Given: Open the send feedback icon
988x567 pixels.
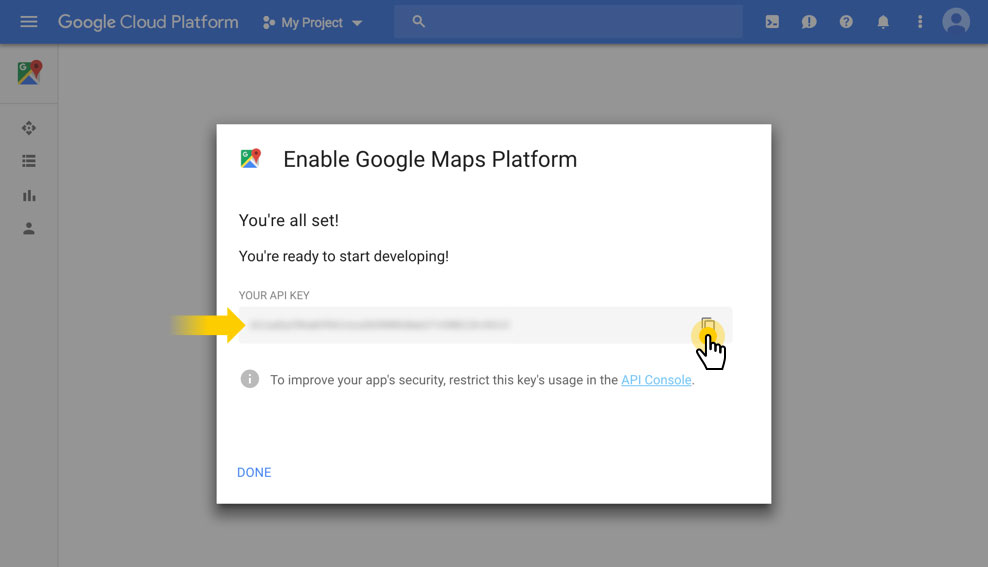Looking at the screenshot, I should point(809,22).
